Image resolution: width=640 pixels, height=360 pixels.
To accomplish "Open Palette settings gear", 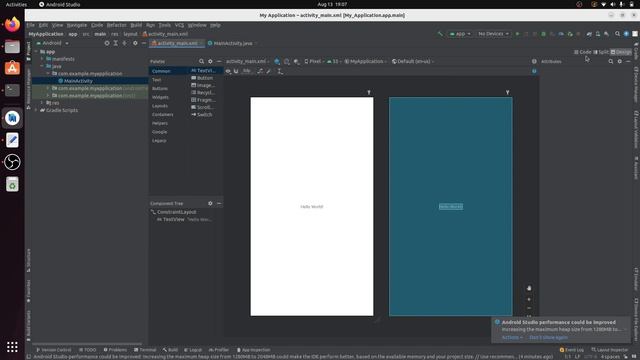I will 210,61.
